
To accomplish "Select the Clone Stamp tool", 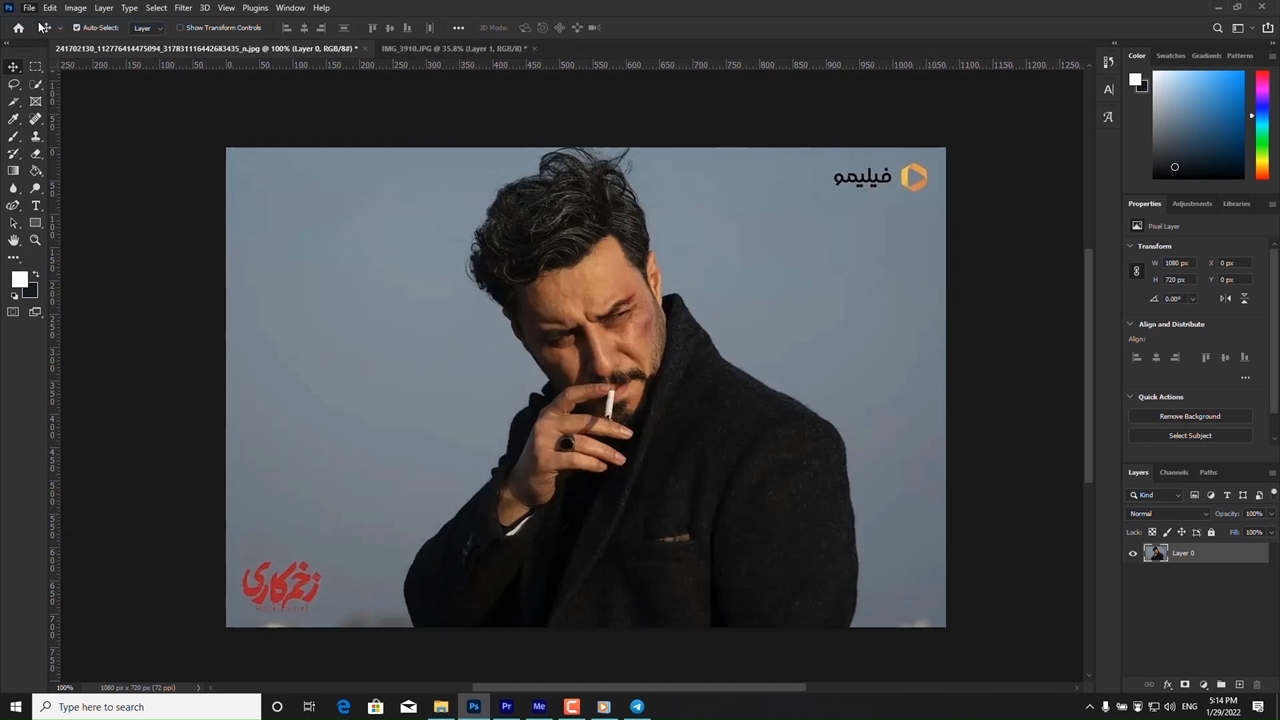I will (x=36, y=136).
